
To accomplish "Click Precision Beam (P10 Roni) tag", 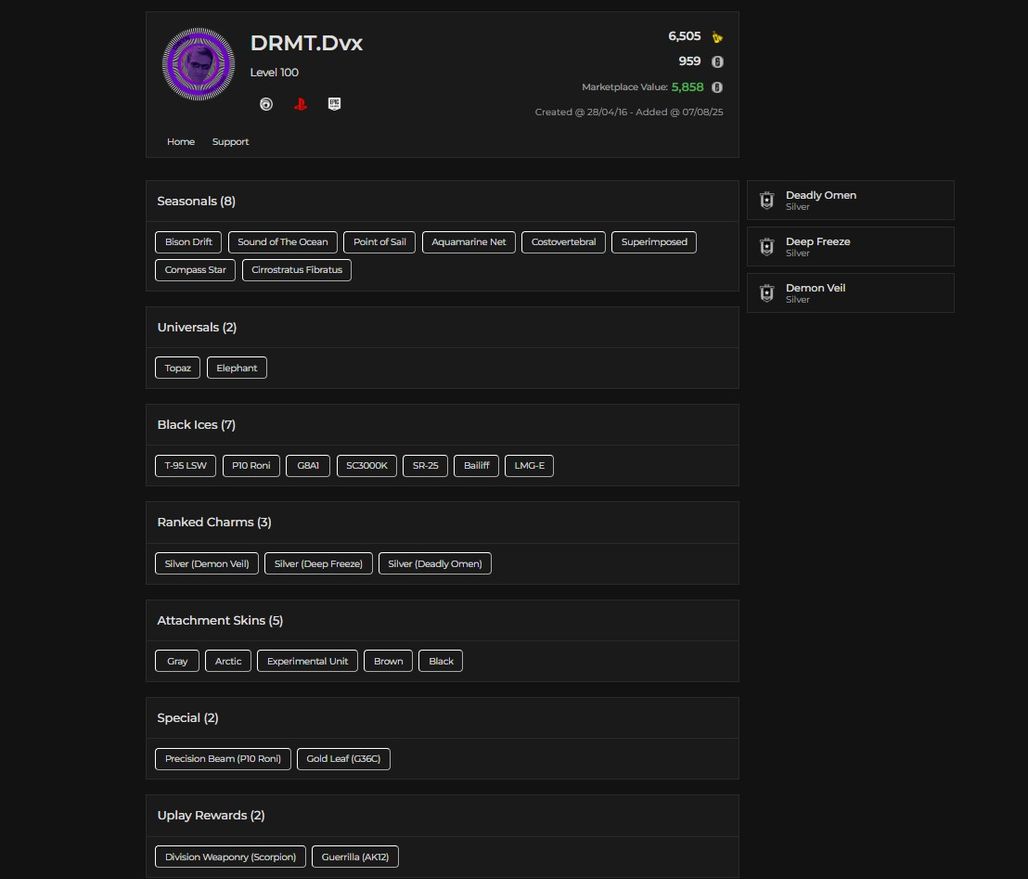I will (x=223, y=759).
